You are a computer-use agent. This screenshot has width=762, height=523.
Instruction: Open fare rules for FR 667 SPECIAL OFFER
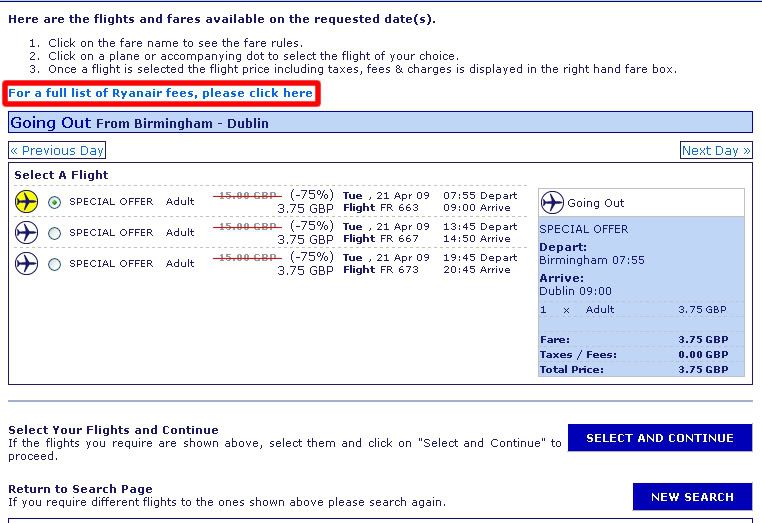coord(111,233)
